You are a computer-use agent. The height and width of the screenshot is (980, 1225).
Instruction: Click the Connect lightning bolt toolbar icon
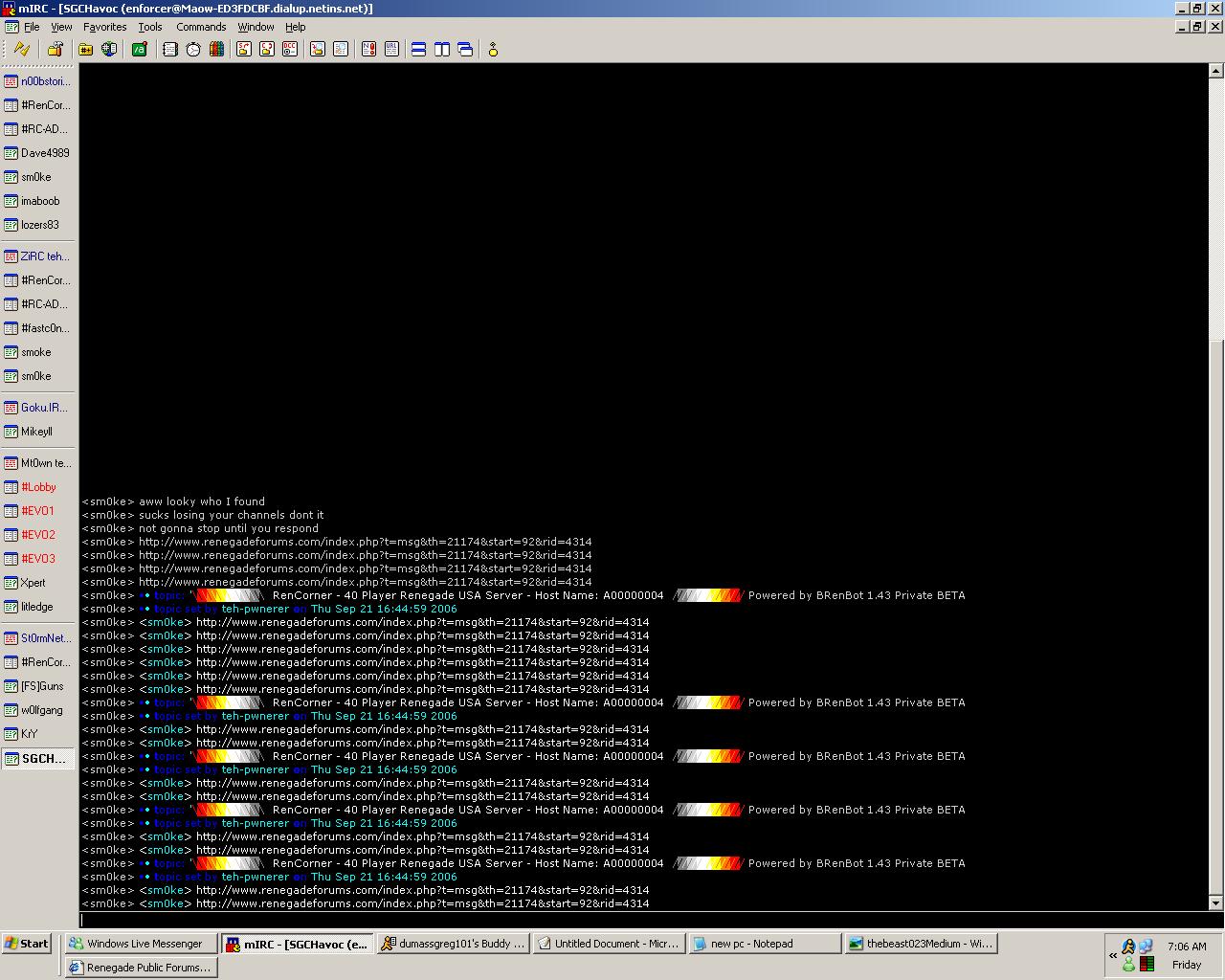click(x=21, y=50)
